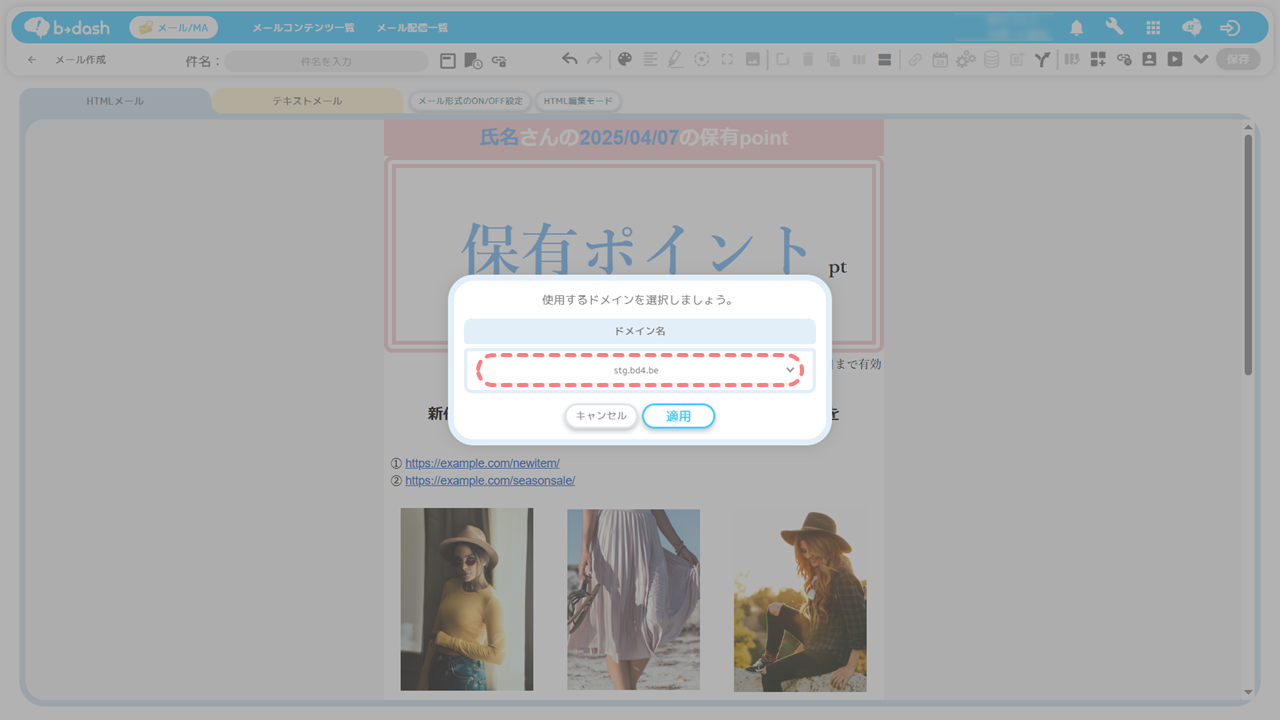
Task: Select photo of woman sitting outdoors
Action: [x=800, y=600]
